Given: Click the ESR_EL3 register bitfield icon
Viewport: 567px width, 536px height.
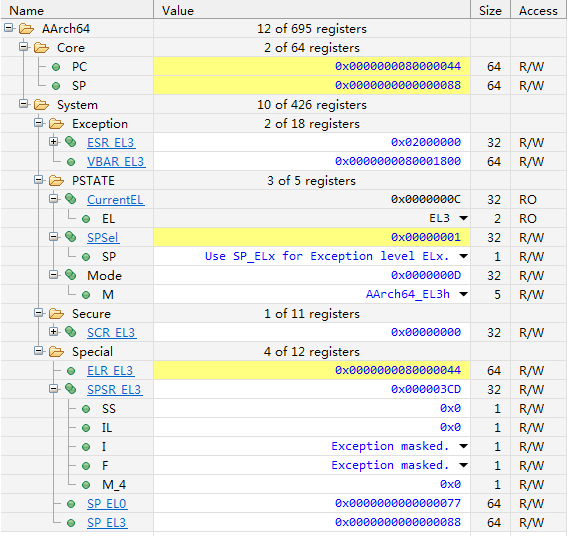Looking at the screenshot, I should pos(71,142).
